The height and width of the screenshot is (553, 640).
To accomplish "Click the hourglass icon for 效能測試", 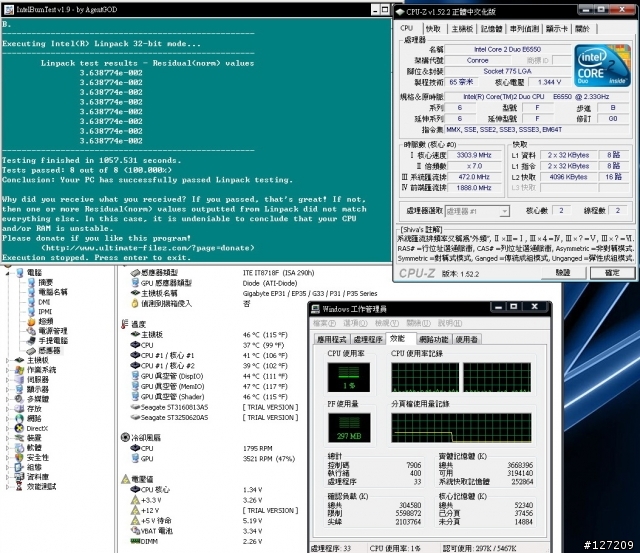I will (19, 486).
